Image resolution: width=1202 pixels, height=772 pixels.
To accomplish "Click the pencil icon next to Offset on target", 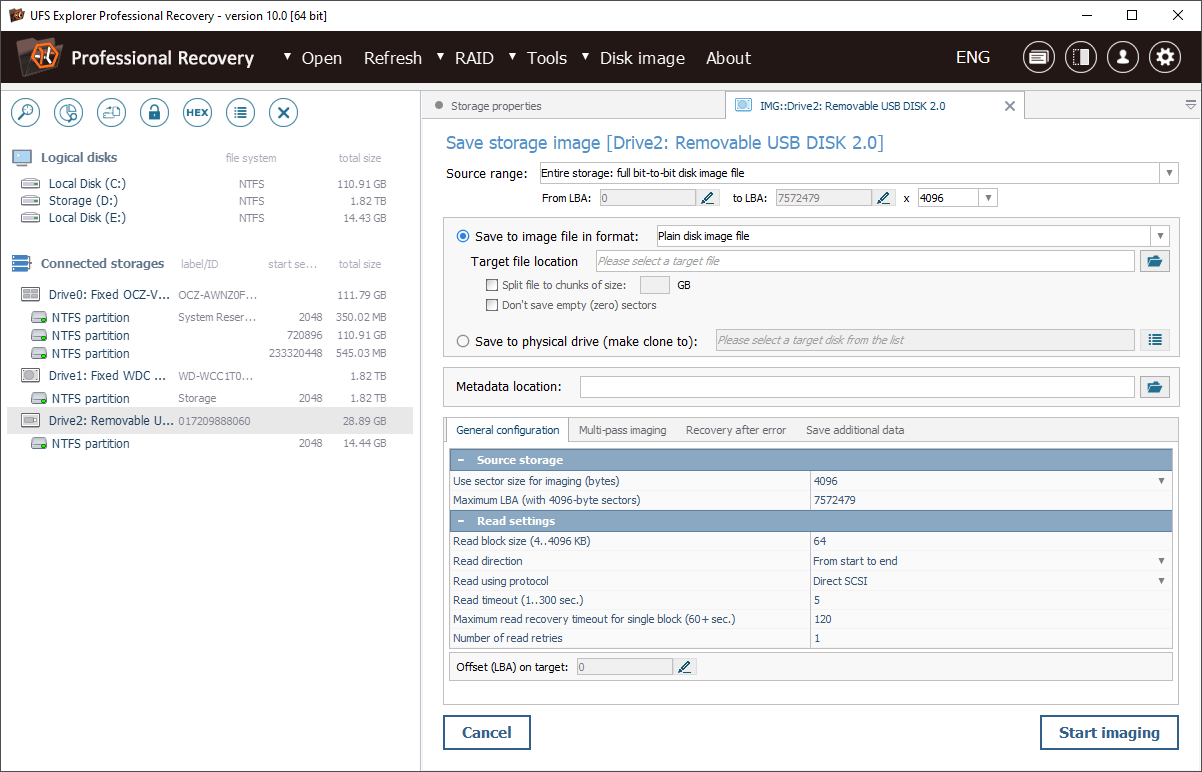I will 685,667.
